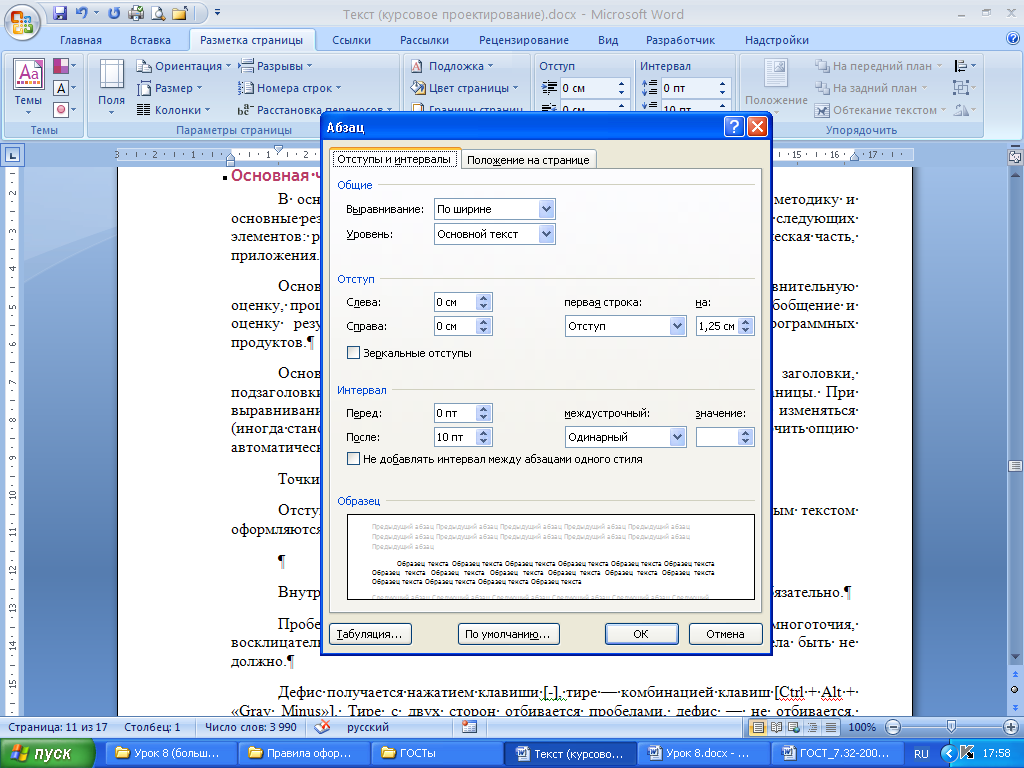Click the zoom out minus button

coord(893,727)
